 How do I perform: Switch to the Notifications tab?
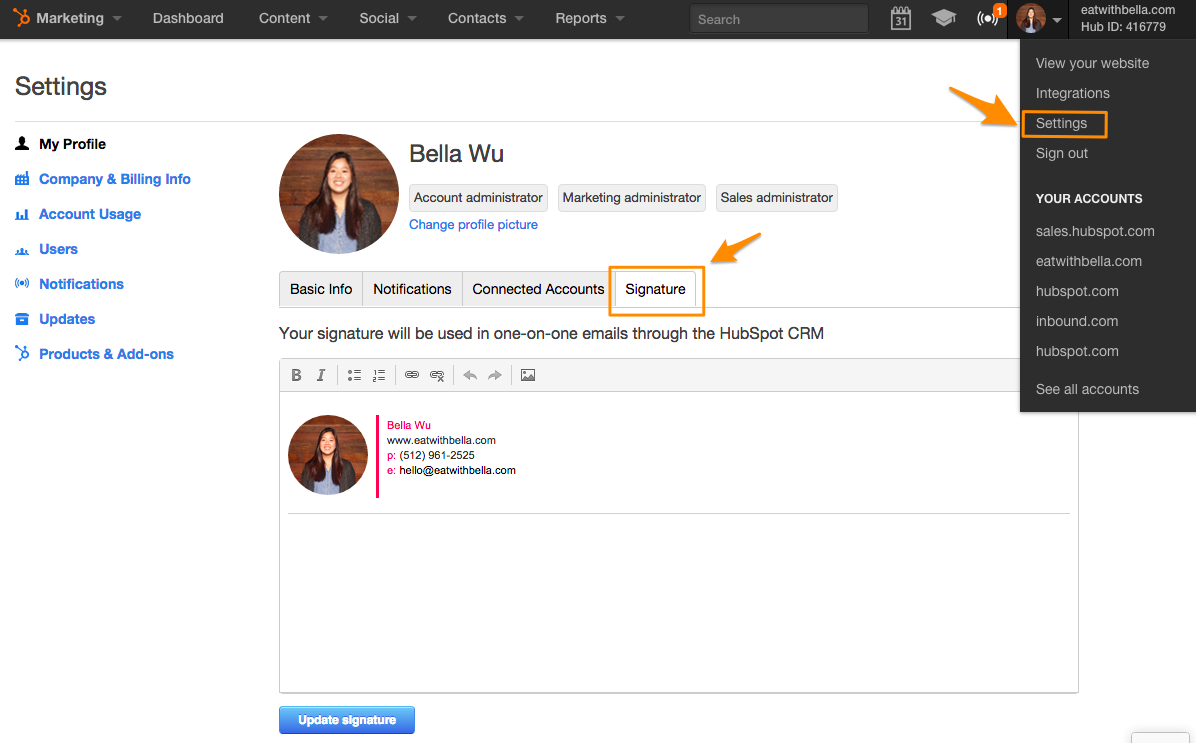pyautogui.click(x=412, y=289)
